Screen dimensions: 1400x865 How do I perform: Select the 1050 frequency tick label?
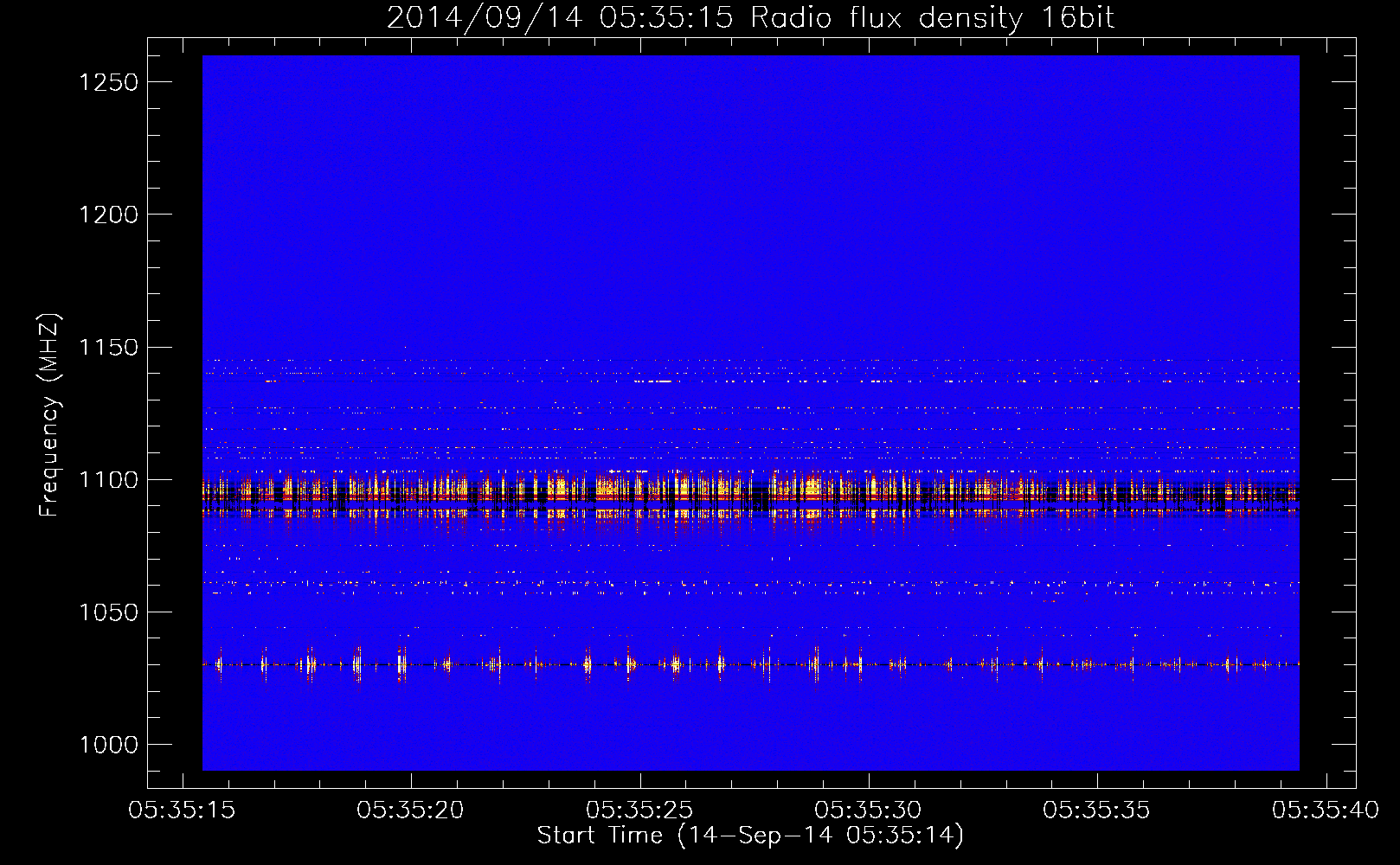(x=109, y=612)
